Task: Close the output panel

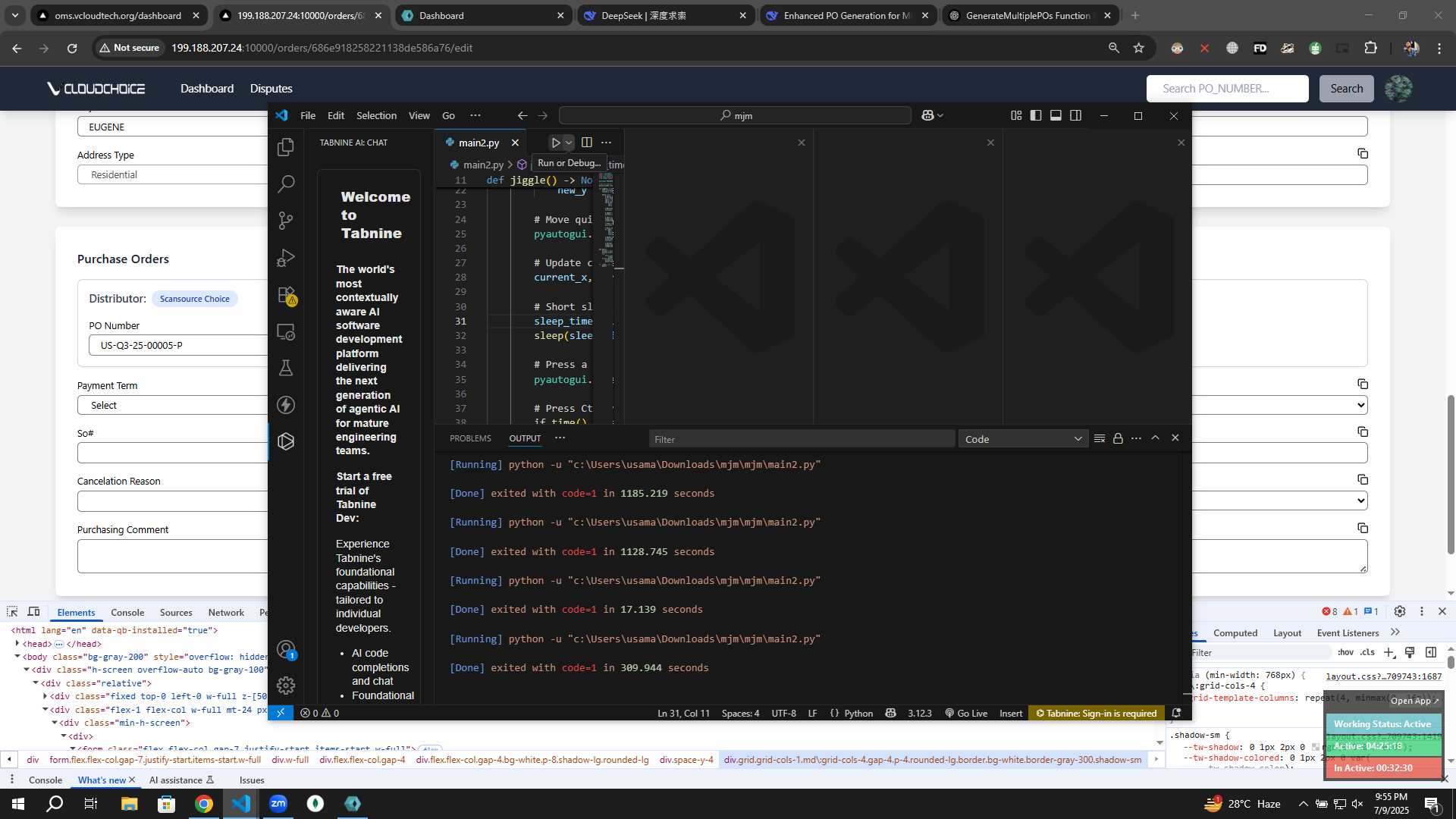Action: click(x=1175, y=438)
